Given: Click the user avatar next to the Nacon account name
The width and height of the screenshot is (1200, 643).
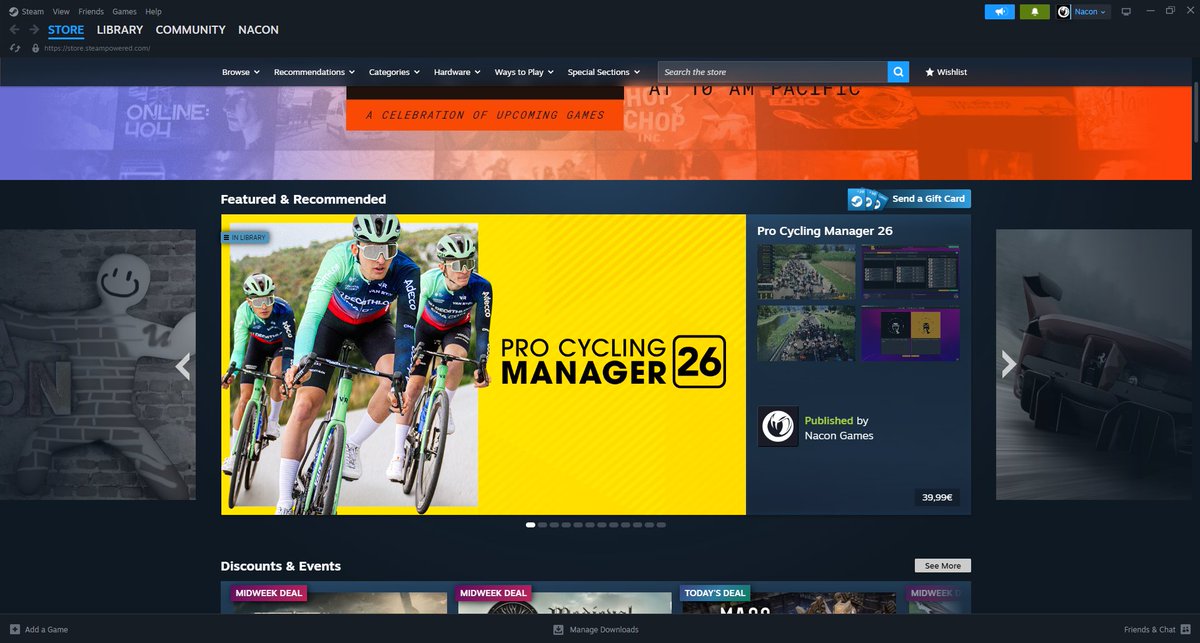Looking at the screenshot, I should pos(1063,12).
